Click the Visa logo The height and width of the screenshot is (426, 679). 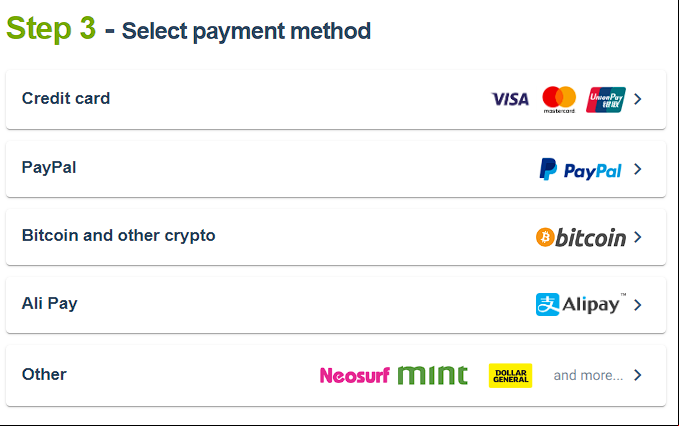pos(510,99)
